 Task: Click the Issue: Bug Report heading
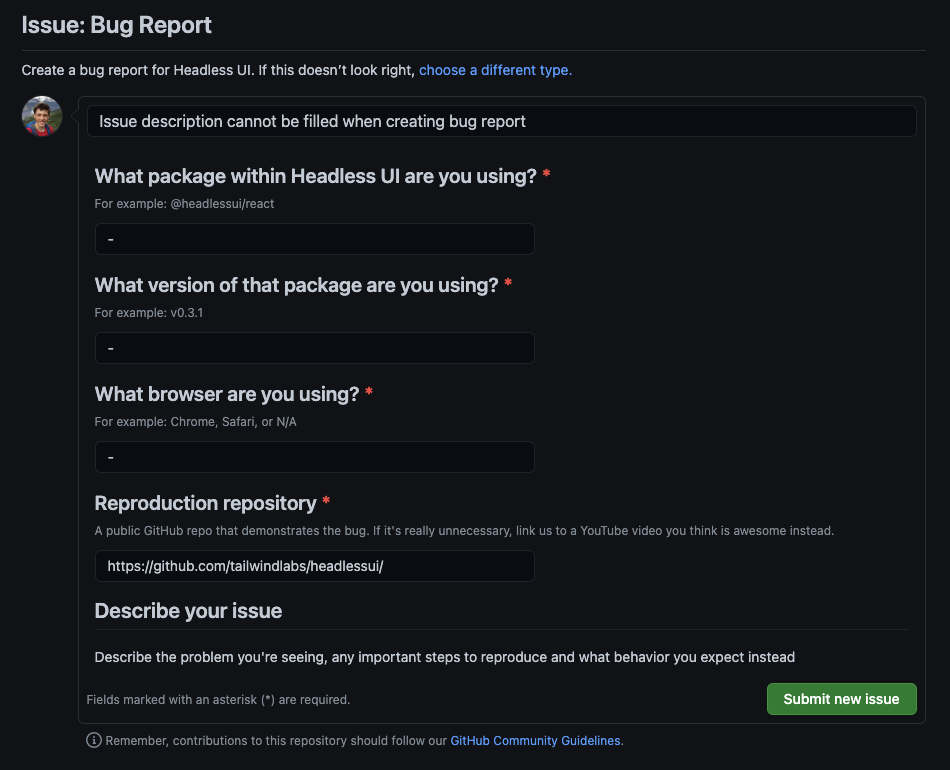(116, 24)
